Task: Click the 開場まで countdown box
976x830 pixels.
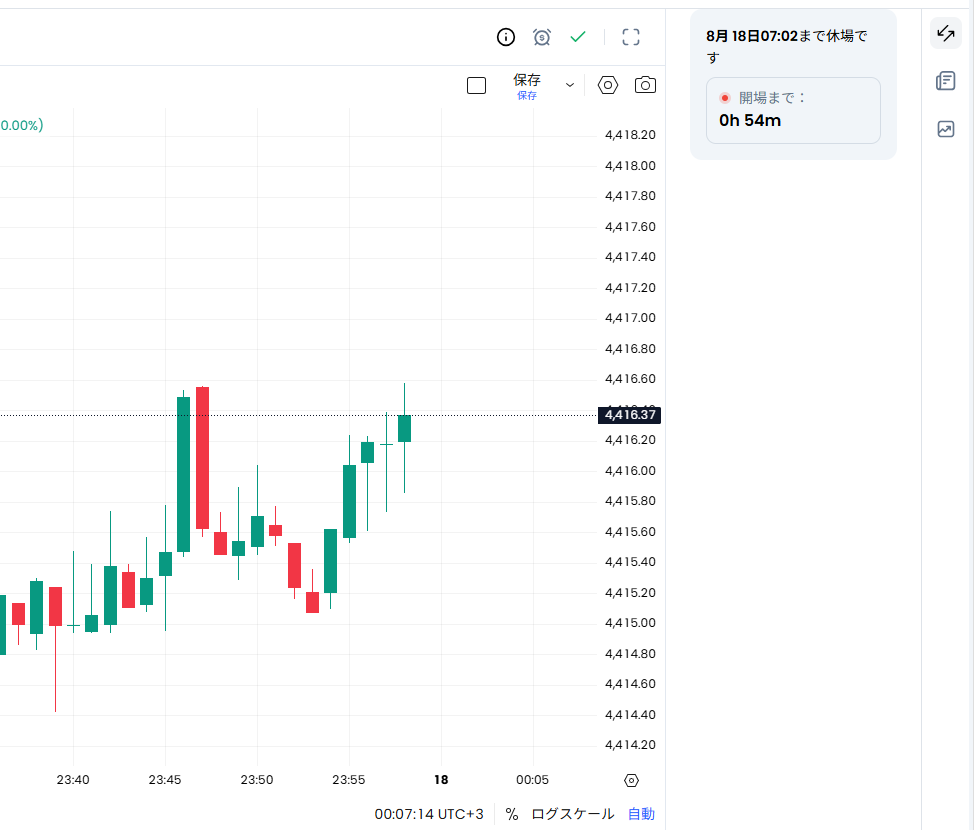Action: [793, 110]
